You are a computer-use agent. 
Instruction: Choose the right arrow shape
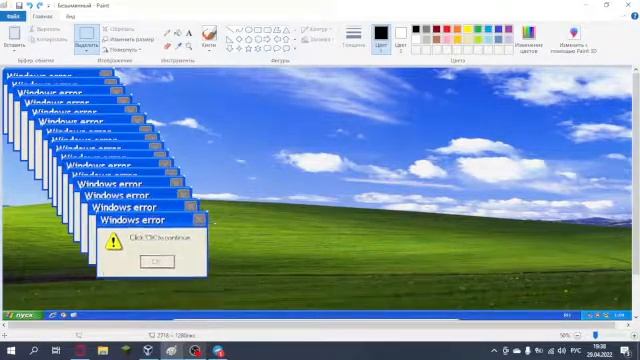[x=267, y=39]
